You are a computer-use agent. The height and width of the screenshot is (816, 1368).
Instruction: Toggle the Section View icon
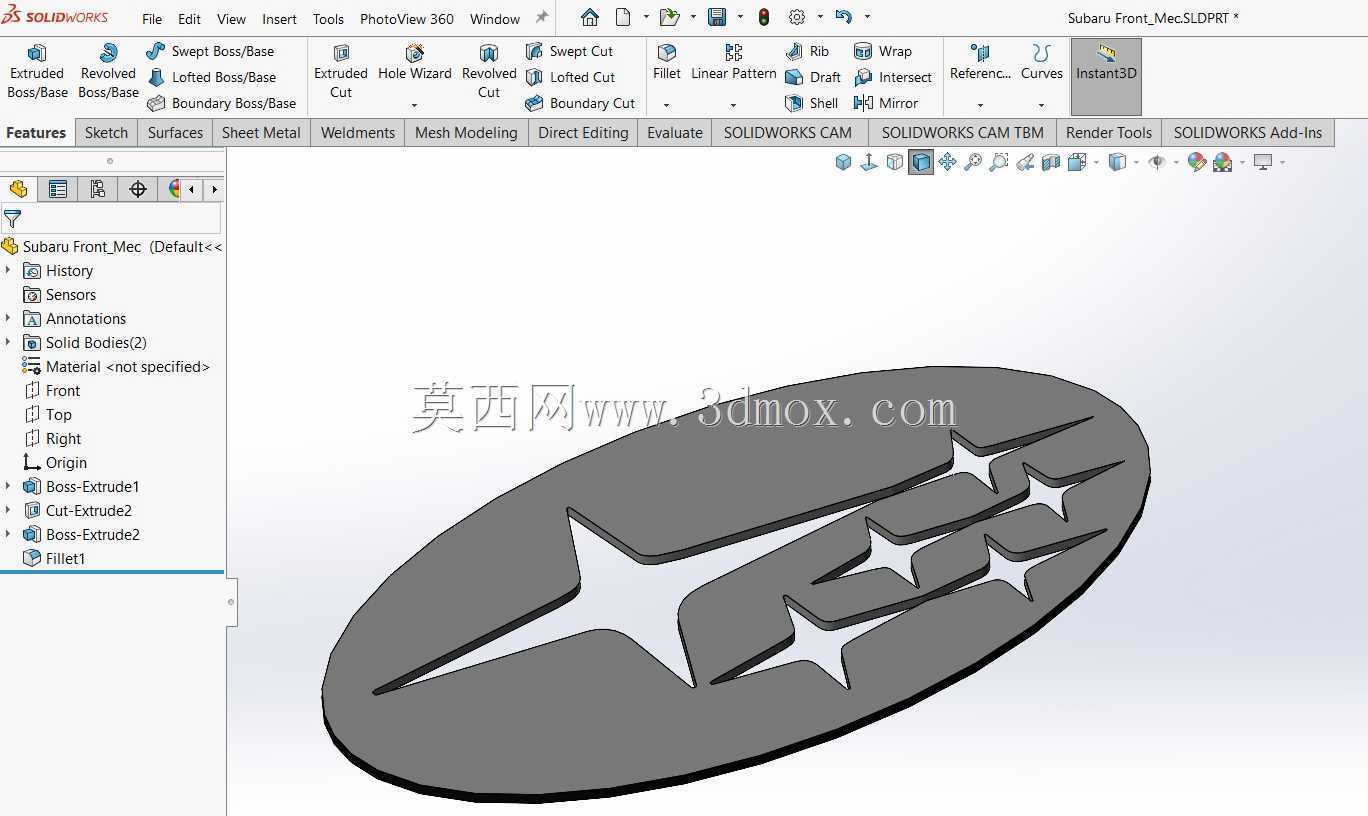coord(1051,162)
